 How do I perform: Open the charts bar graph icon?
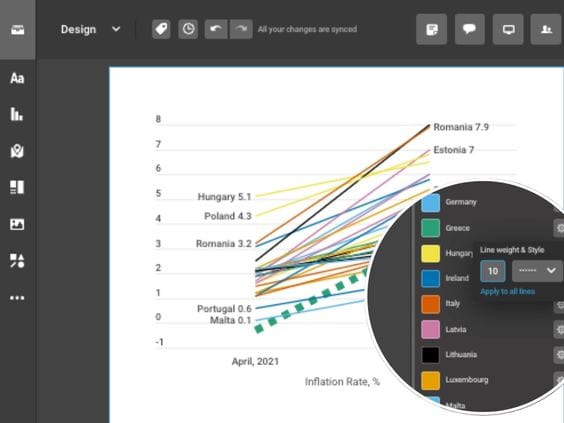coord(17,114)
